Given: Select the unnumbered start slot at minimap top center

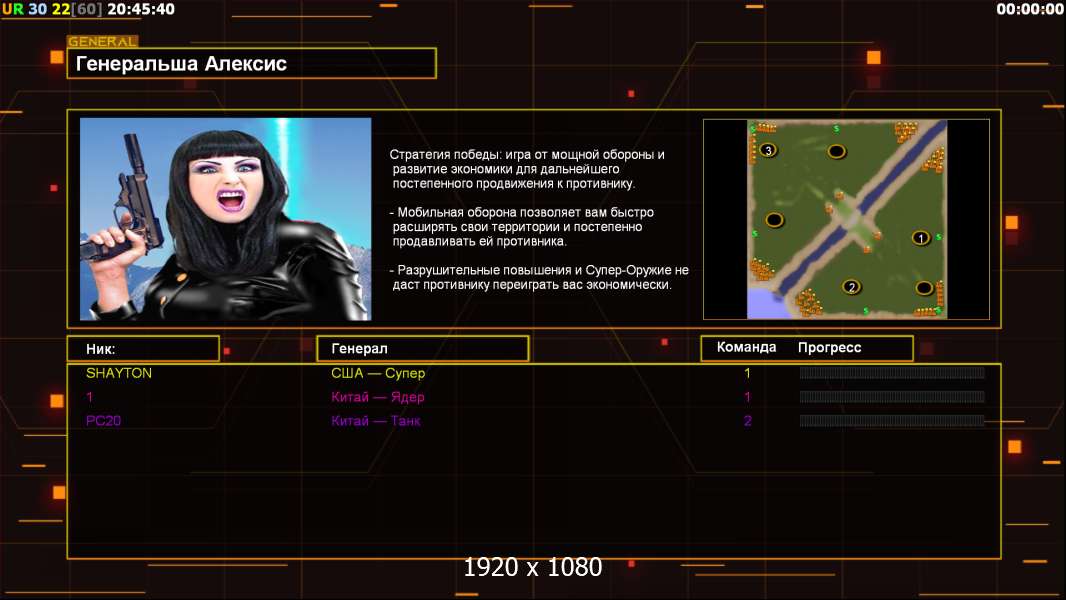Looking at the screenshot, I should click(836, 151).
